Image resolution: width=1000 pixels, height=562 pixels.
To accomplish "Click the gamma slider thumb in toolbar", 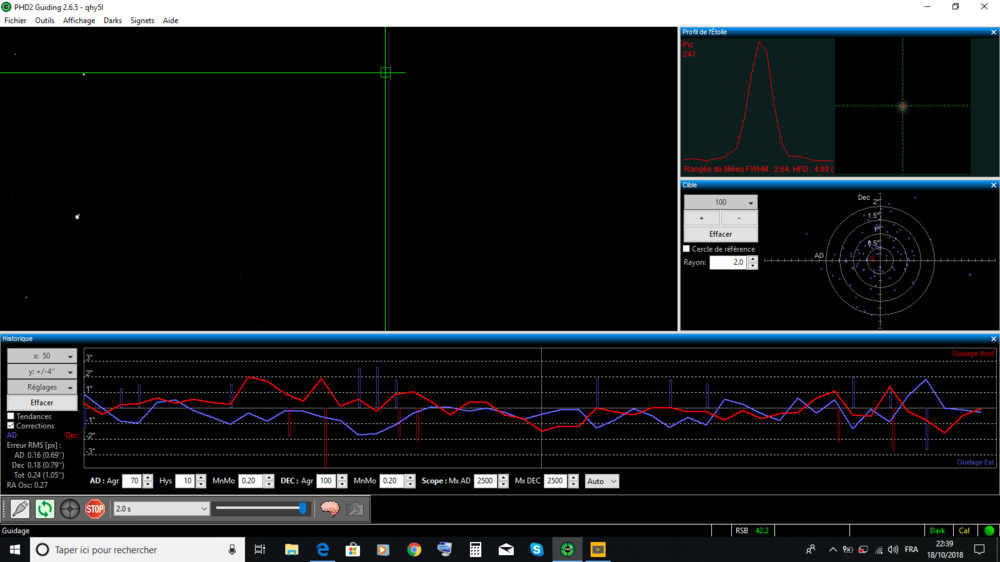I will click(x=303, y=508).
